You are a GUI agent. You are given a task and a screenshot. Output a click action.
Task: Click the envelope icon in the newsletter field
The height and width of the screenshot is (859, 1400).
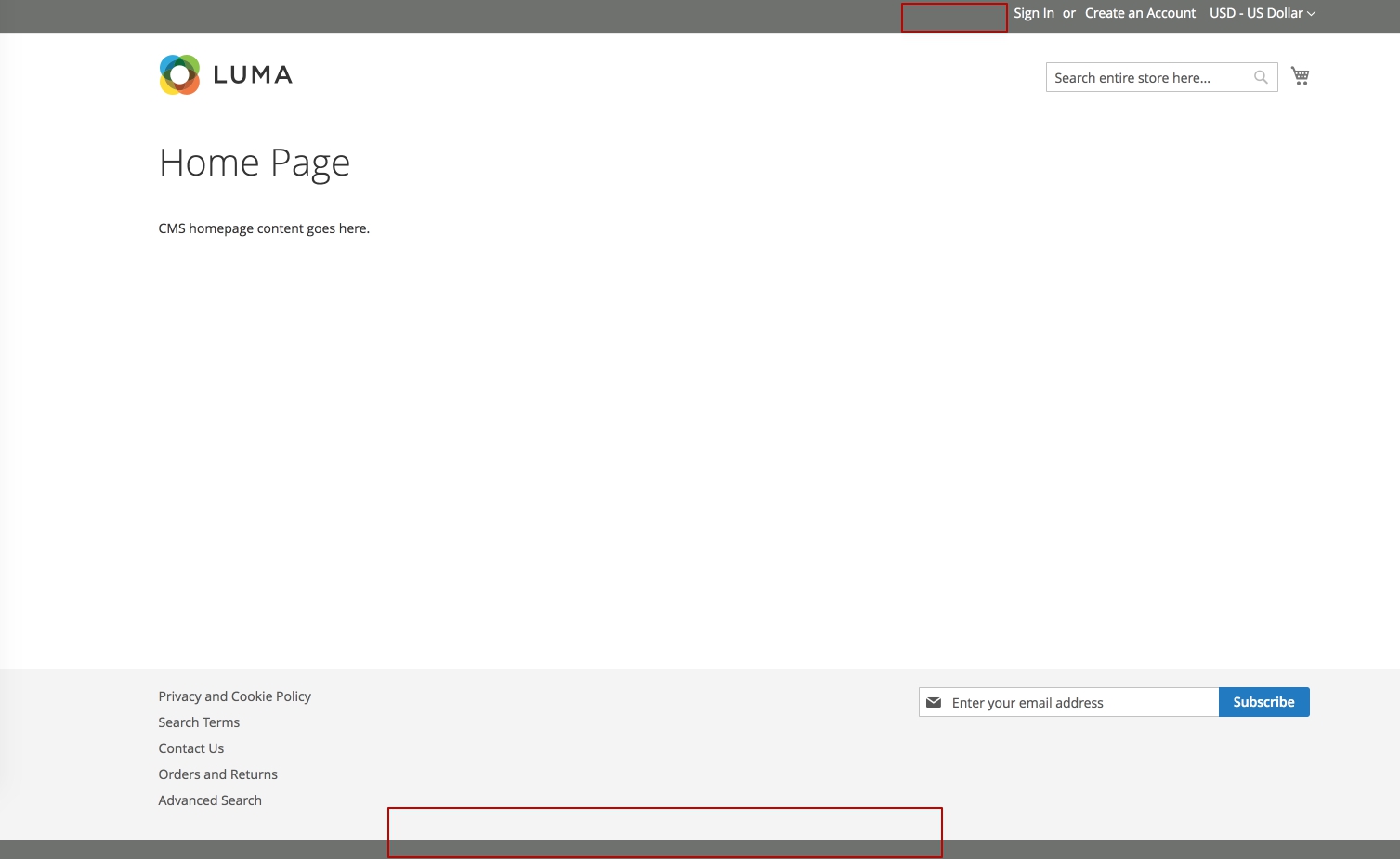[x=934, y=703]
